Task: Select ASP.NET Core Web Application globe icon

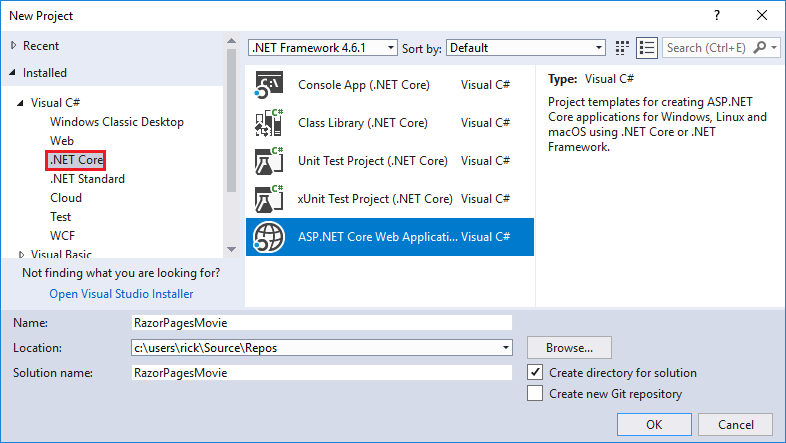Action: 270,237
